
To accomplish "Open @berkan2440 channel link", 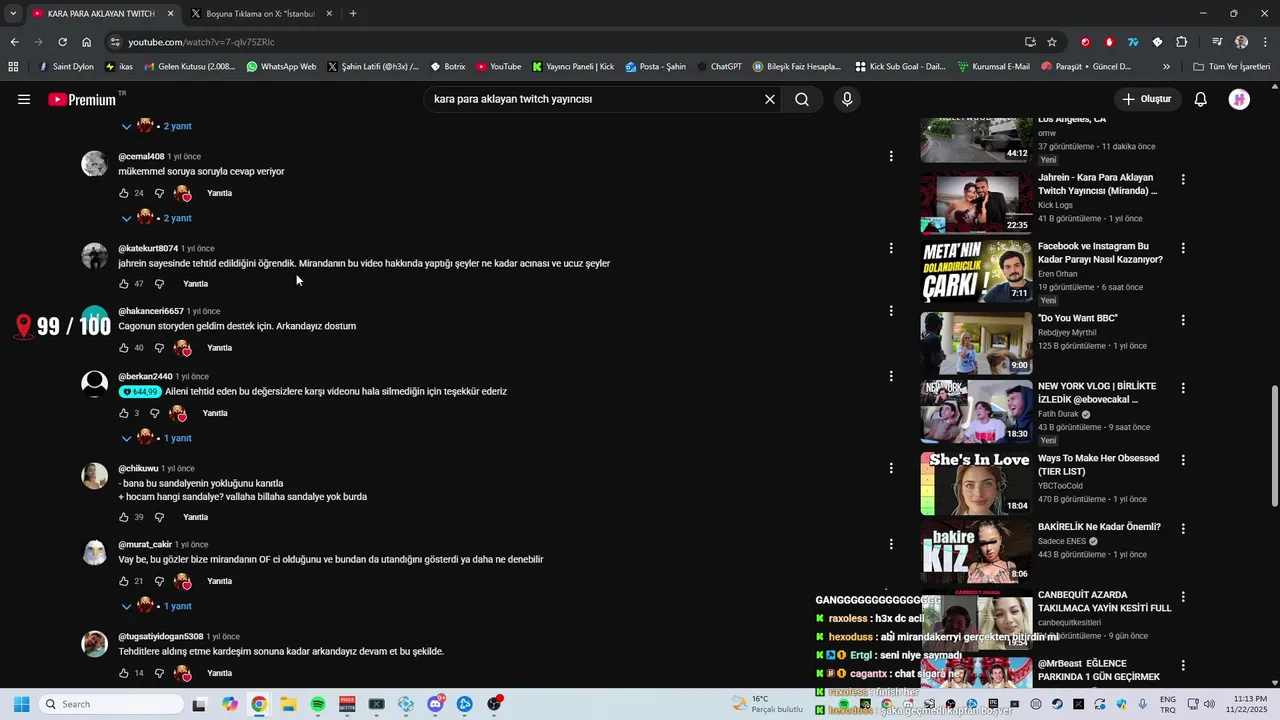I will 145,376.
